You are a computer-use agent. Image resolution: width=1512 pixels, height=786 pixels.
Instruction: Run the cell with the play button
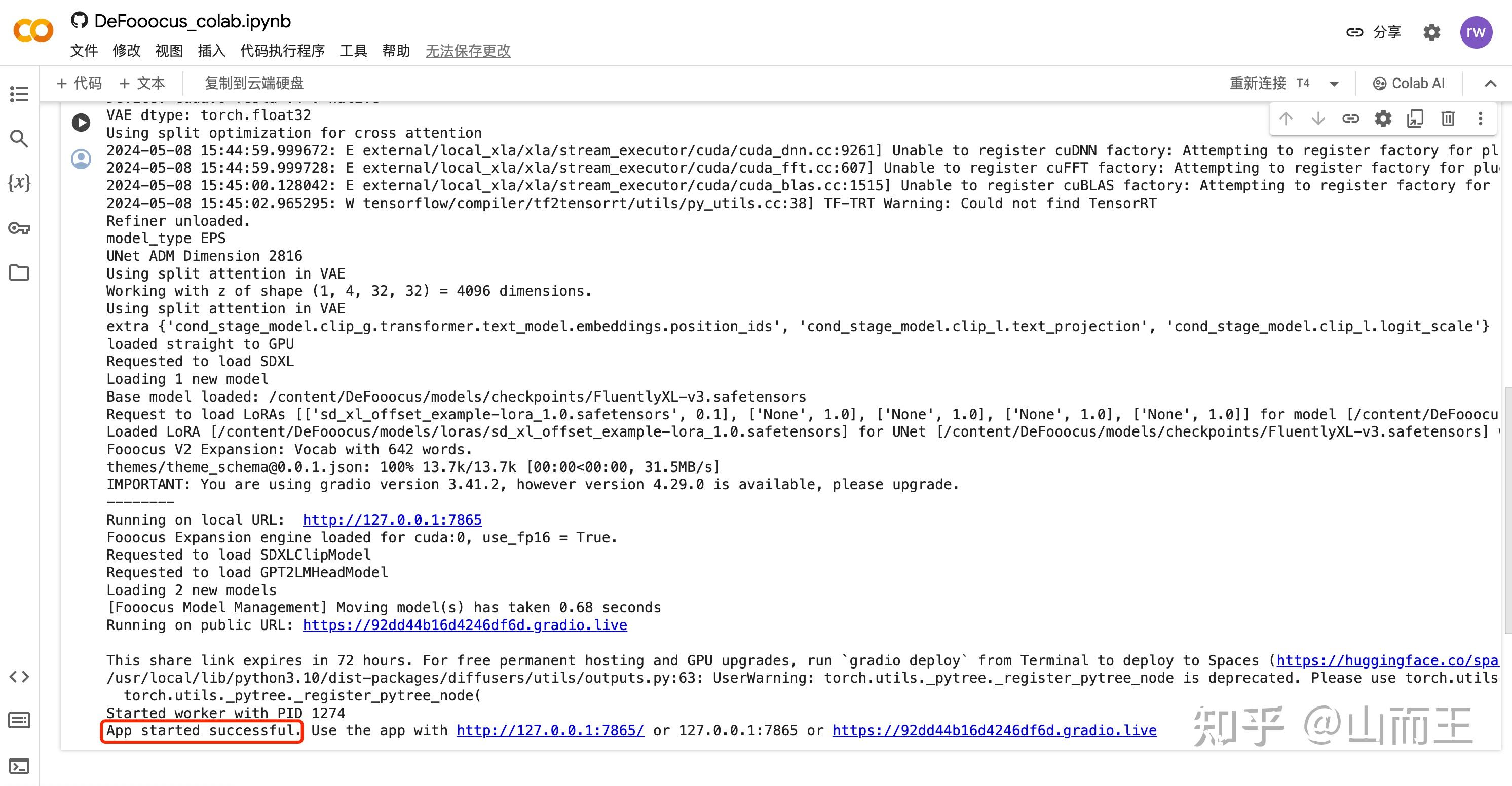pos(81,123)
